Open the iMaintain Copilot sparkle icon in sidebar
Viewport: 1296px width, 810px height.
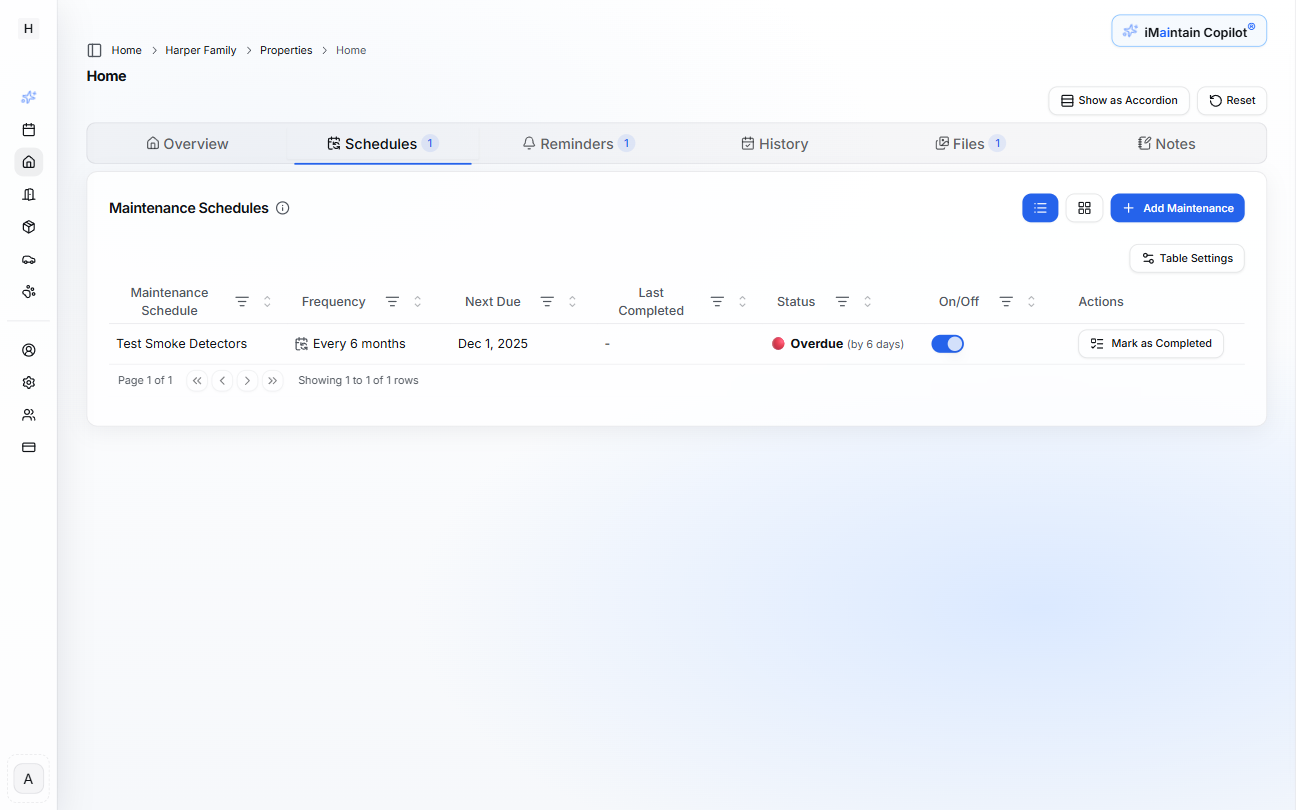coord(28,97)
